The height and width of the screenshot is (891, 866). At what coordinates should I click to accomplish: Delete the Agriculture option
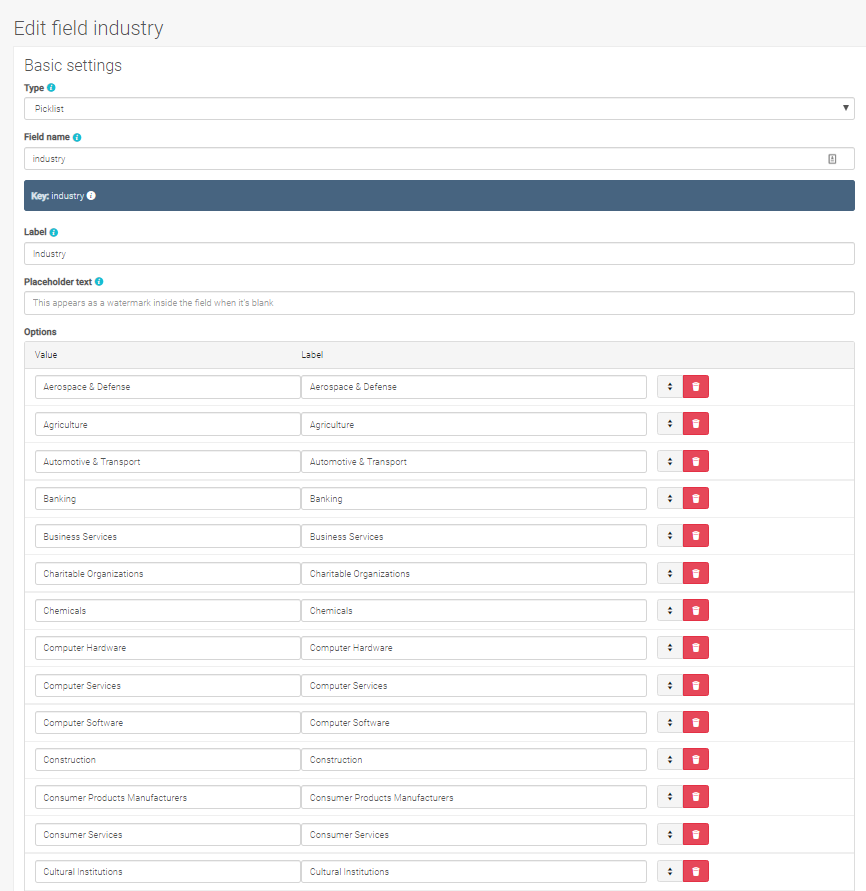(x=696, y=424)
